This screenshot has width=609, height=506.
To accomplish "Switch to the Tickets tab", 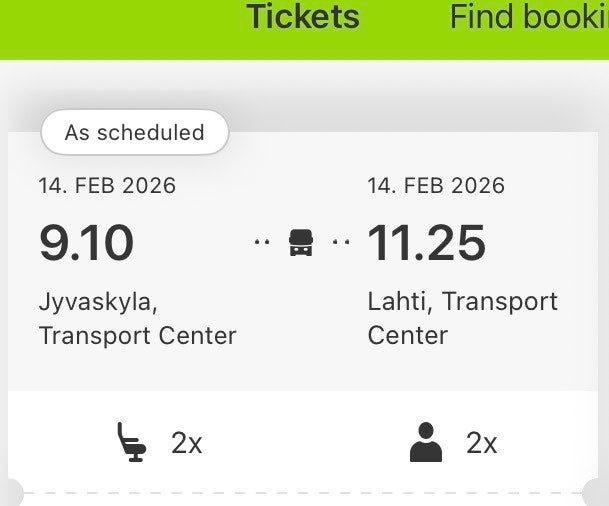I will [303, 17].
